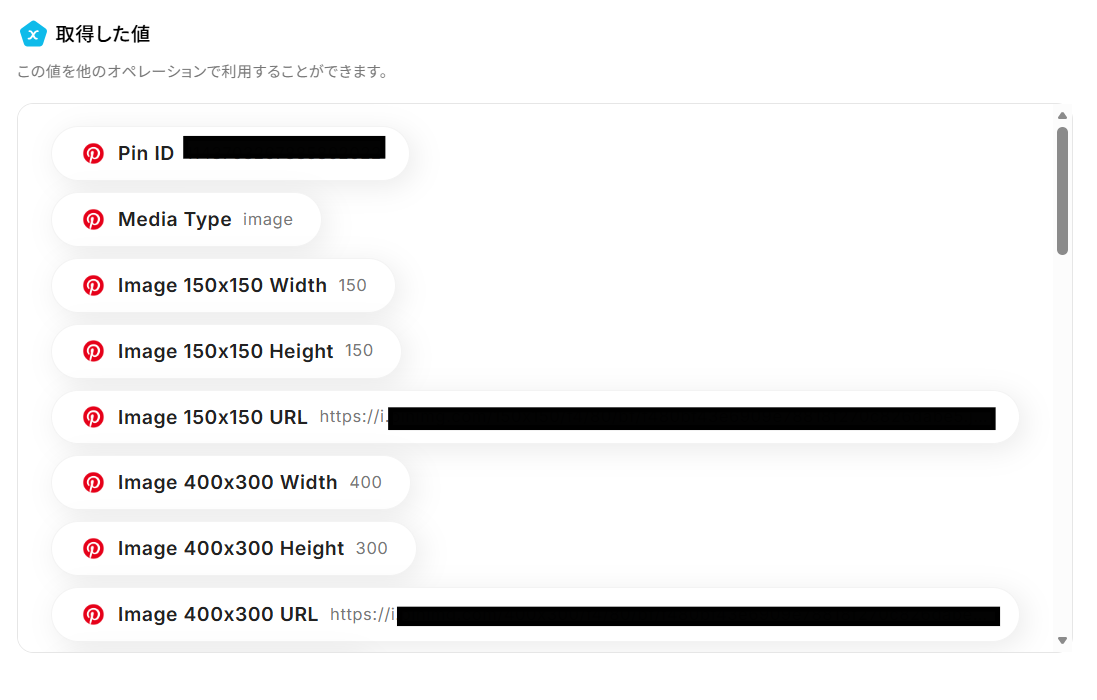Click the blue pentagon icon beside 取得した値
The height and width of the screenshot is (700, 1097).
(x=33, y=34)
